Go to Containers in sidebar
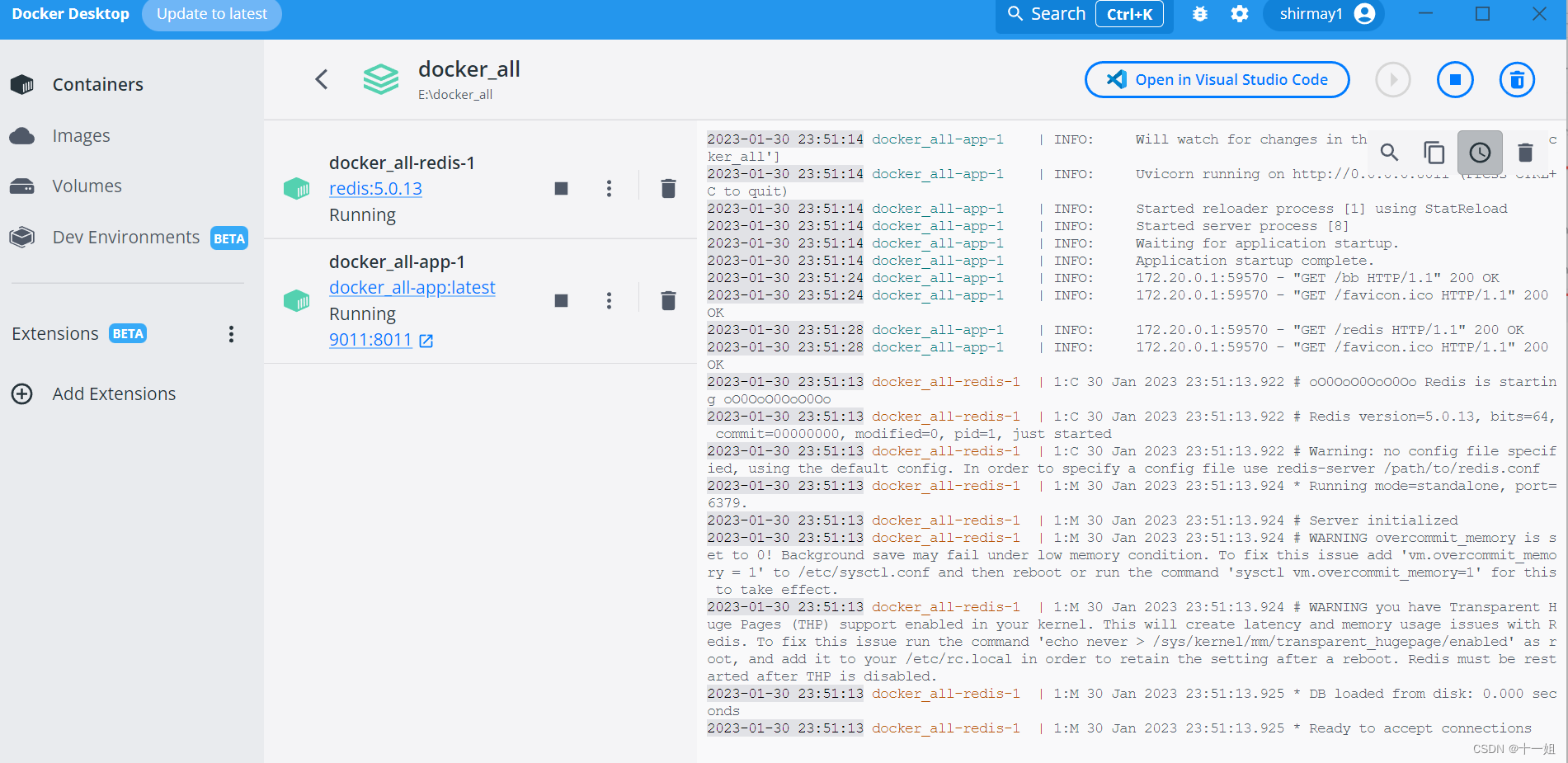Screen dimensions: 1568x763 click(x=98, y=84)
